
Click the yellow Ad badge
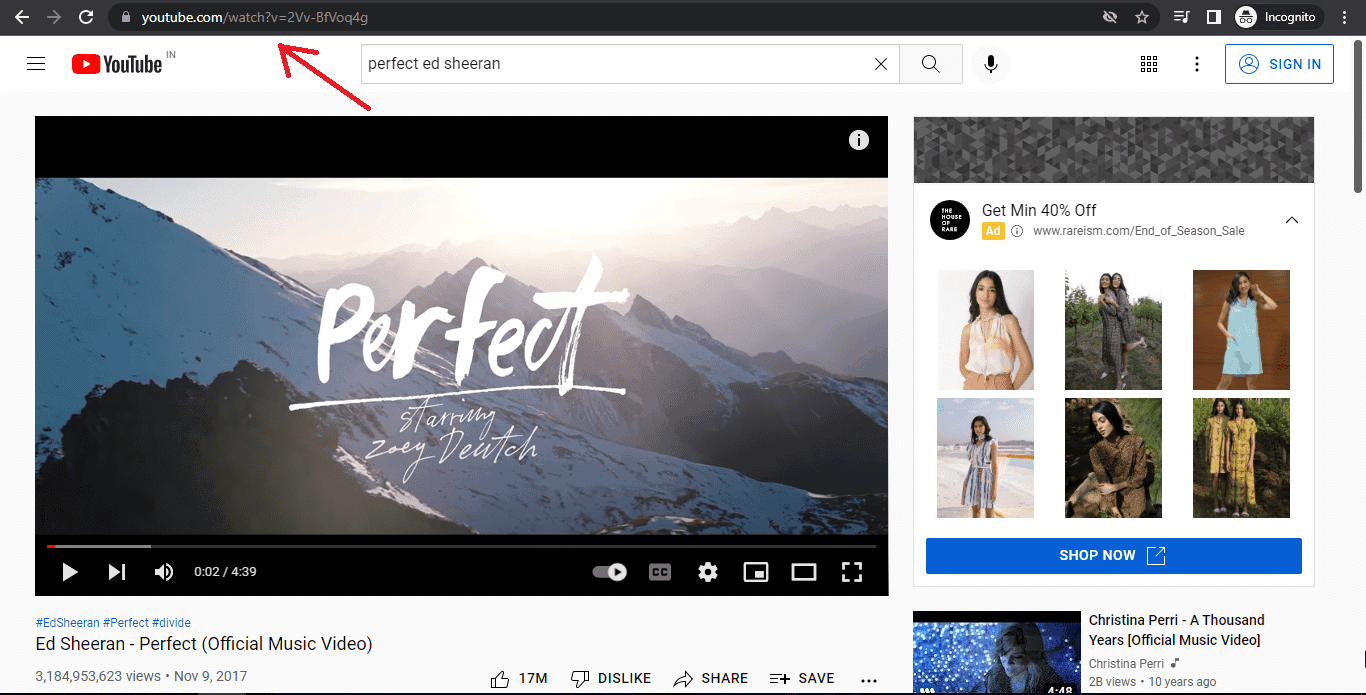click(993, 231)
